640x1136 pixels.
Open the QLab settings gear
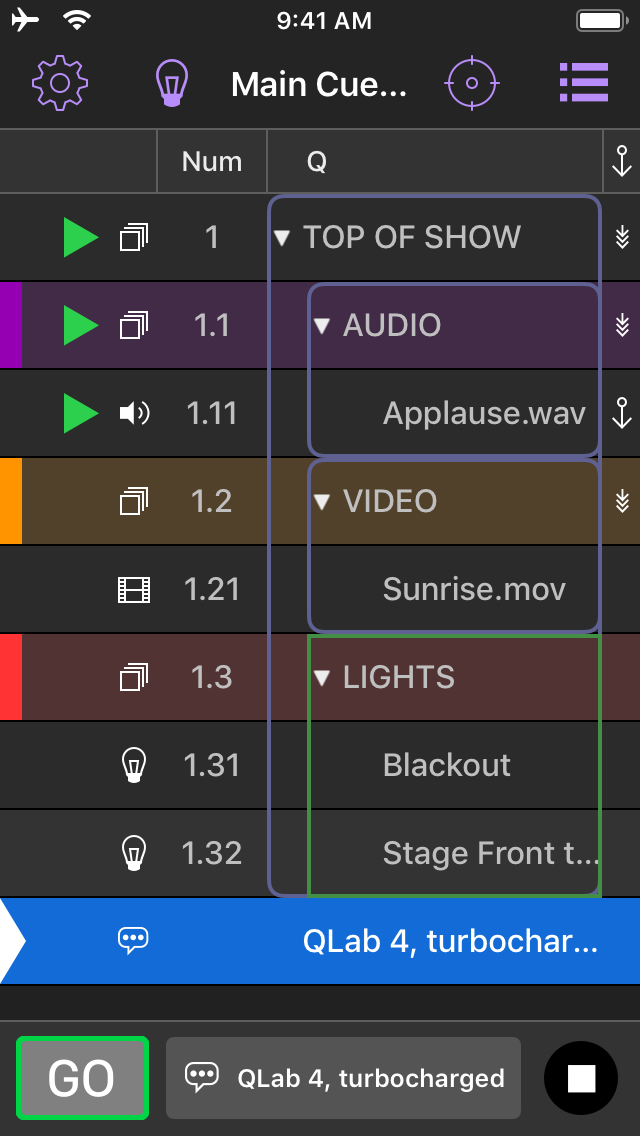tap(59, 84)
